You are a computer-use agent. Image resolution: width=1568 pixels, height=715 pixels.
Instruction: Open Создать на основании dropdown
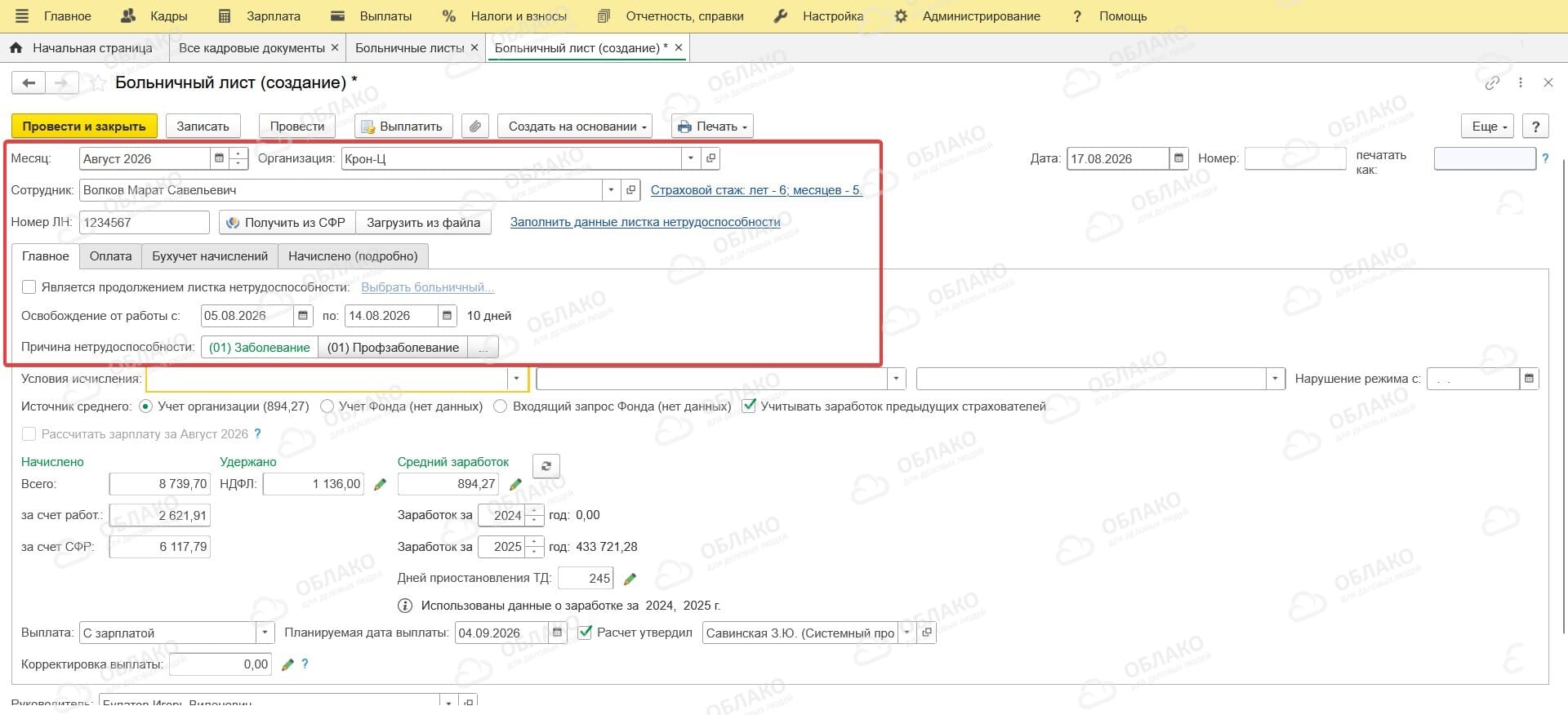click(x=575, y=127)
